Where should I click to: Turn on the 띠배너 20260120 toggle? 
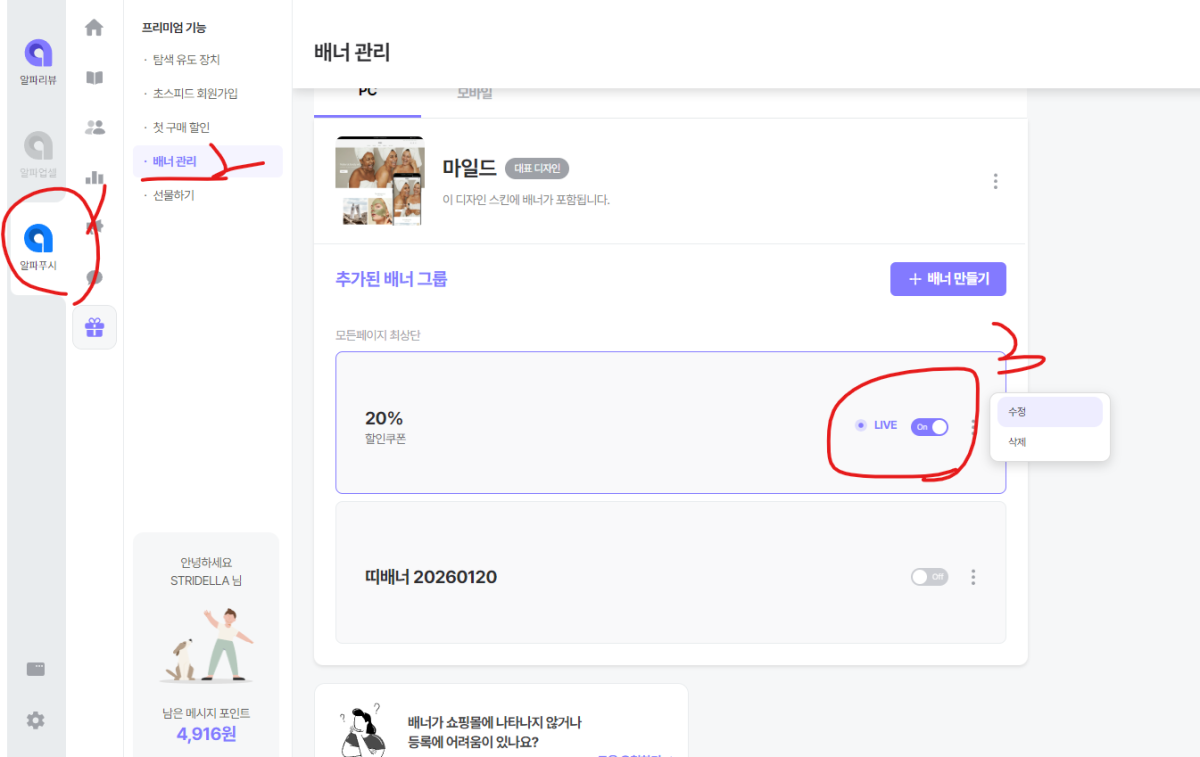[x=929, y=577]
